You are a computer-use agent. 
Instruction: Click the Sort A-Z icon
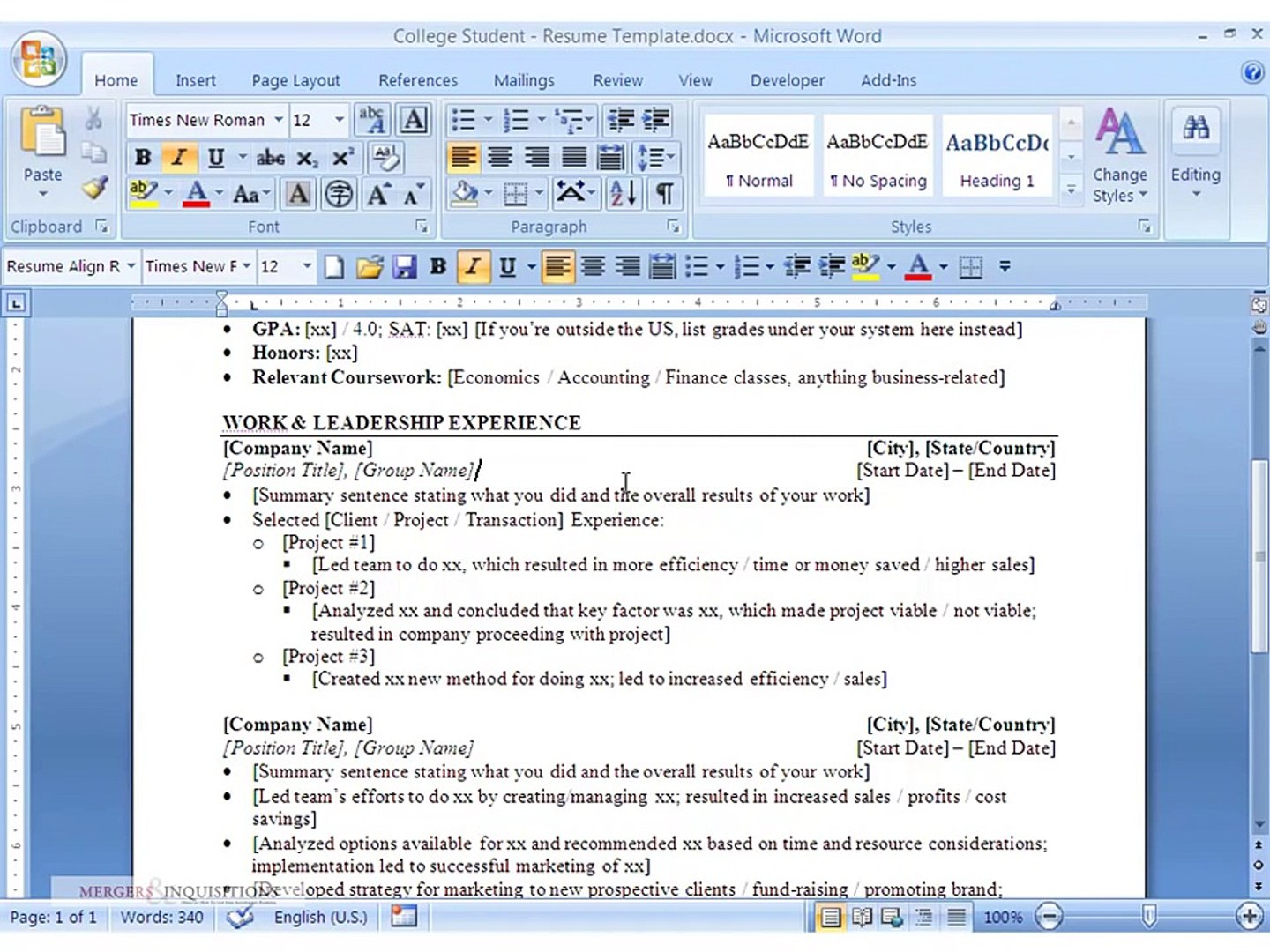[622, 193]
